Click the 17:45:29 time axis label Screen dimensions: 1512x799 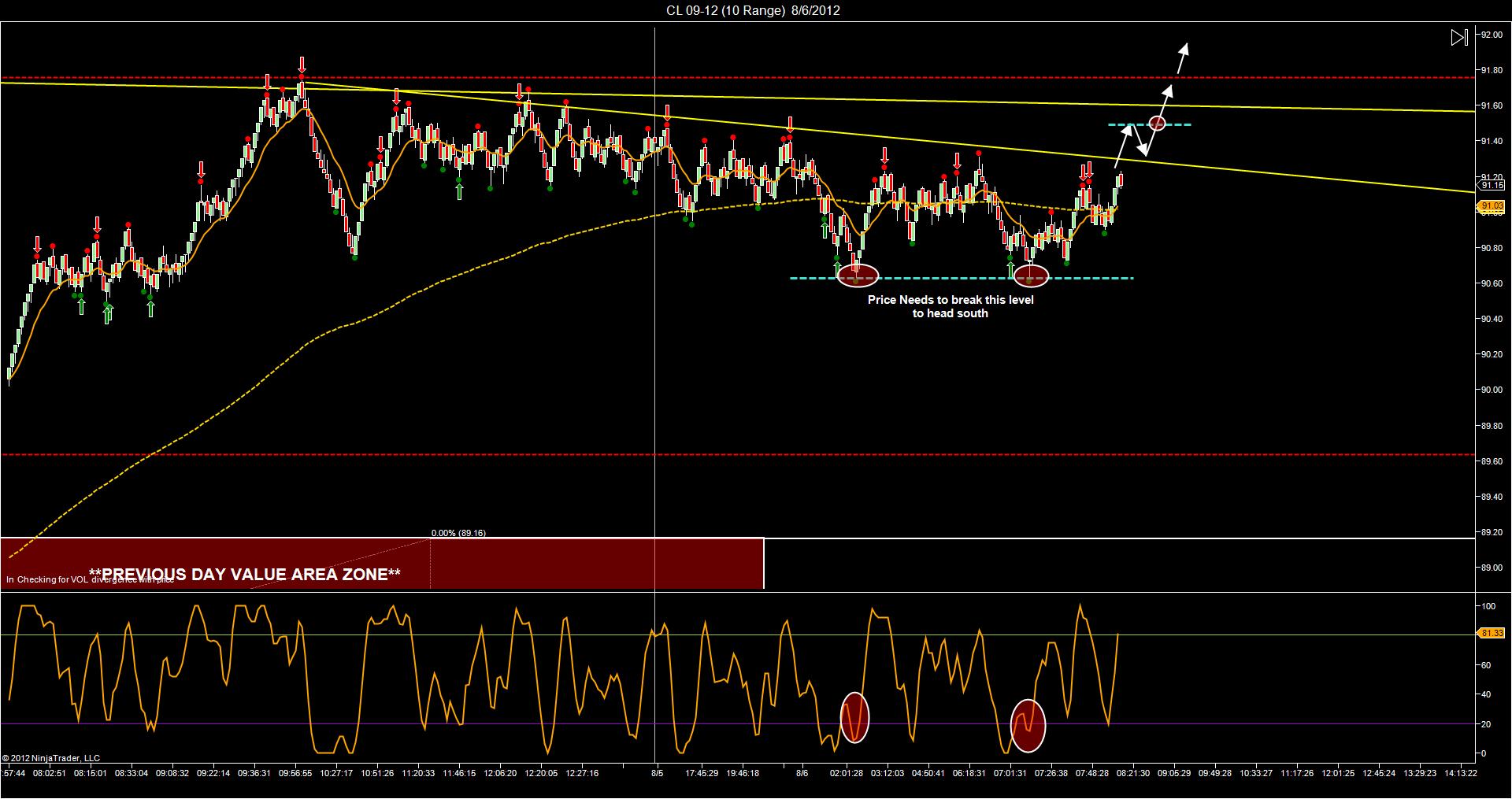[x=702, y=773]
